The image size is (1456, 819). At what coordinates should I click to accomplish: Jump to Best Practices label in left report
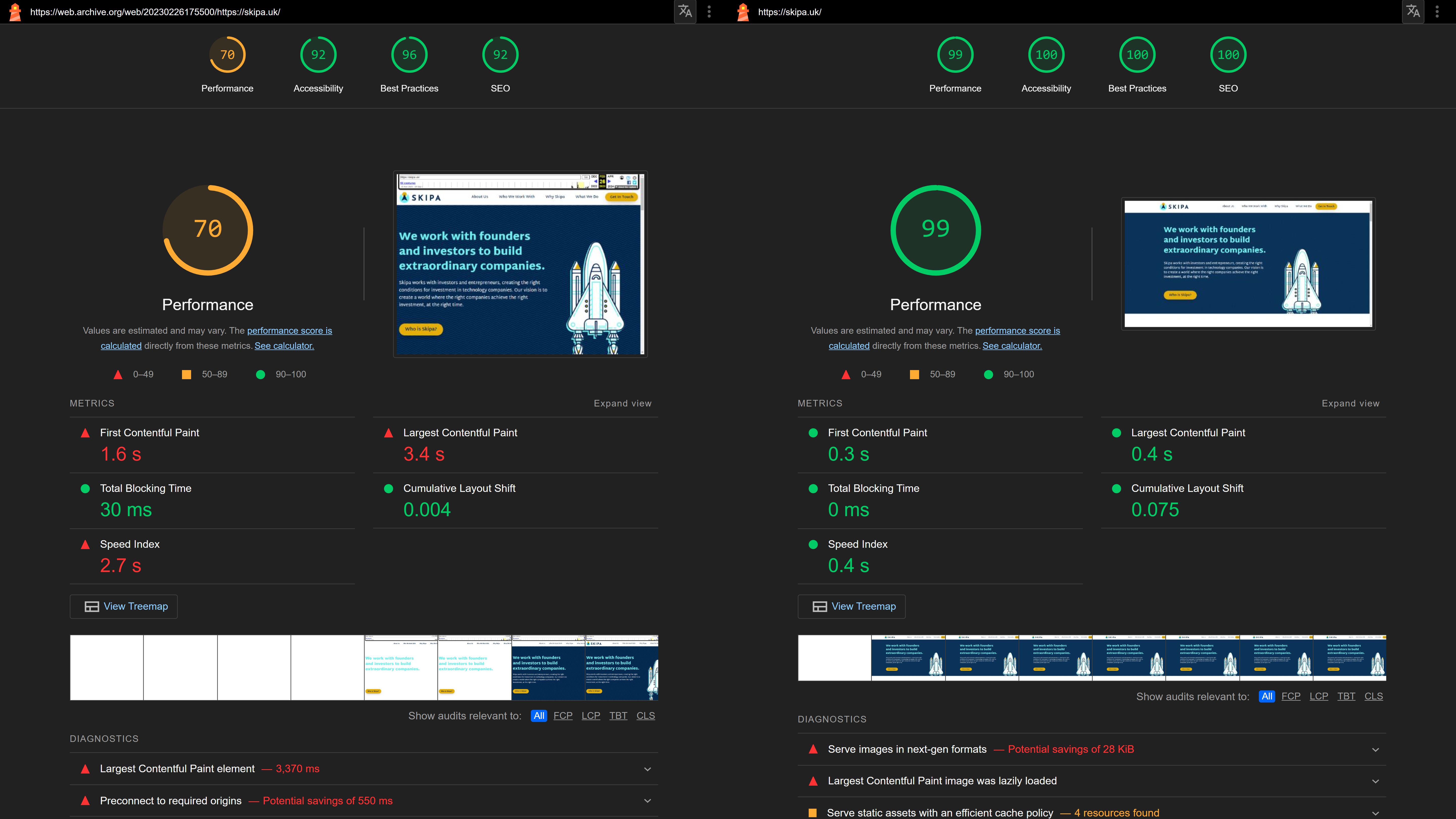tap(409, 89)
